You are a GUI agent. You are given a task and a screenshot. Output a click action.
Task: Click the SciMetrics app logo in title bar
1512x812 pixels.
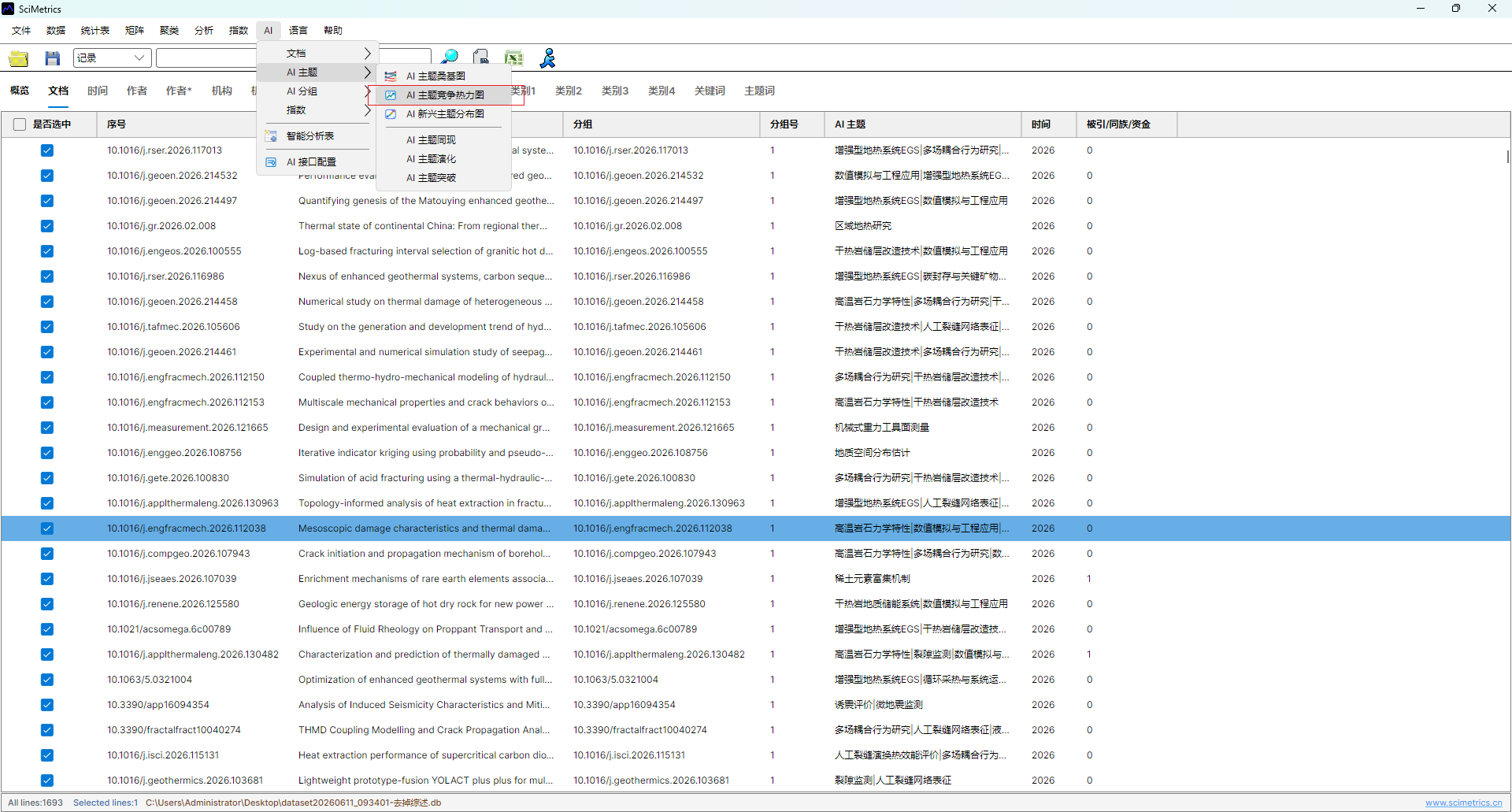[x=9, y=9]
